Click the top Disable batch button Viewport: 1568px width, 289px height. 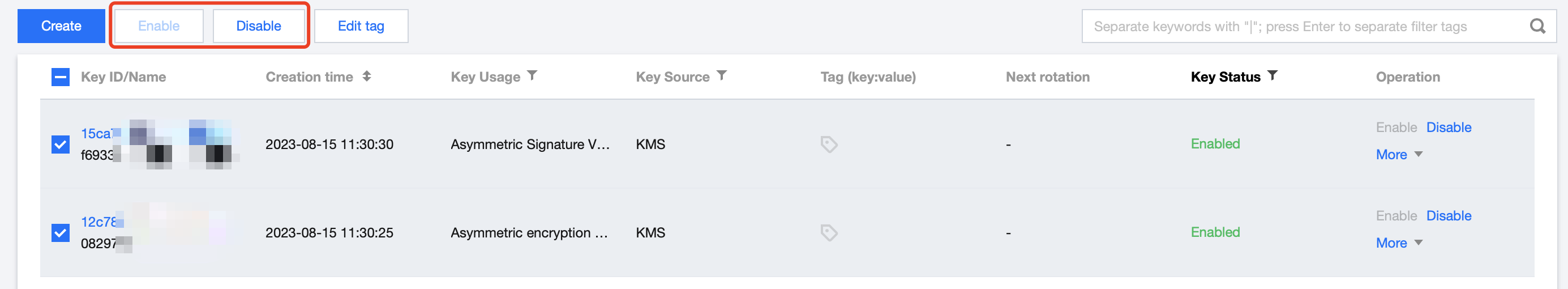point(259,26)
